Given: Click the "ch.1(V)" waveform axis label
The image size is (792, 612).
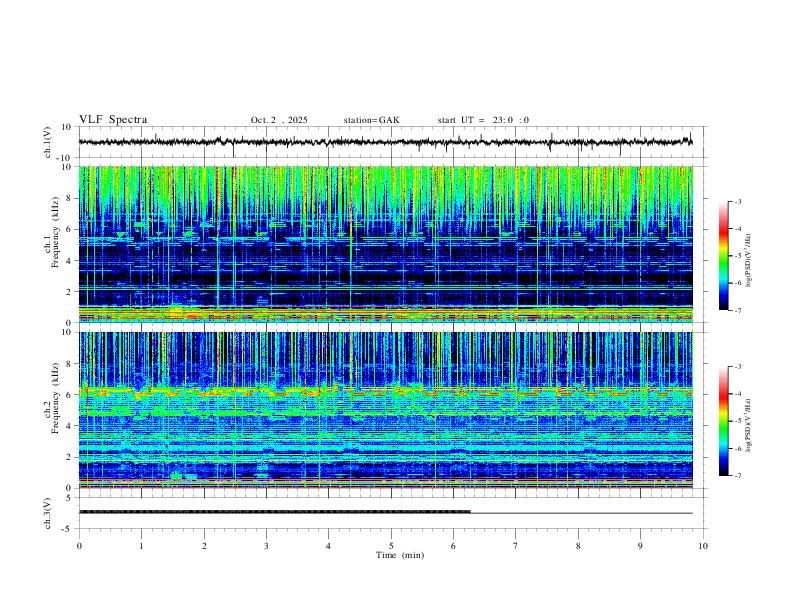Looking at the screenshot, I should tap(48, 142).
